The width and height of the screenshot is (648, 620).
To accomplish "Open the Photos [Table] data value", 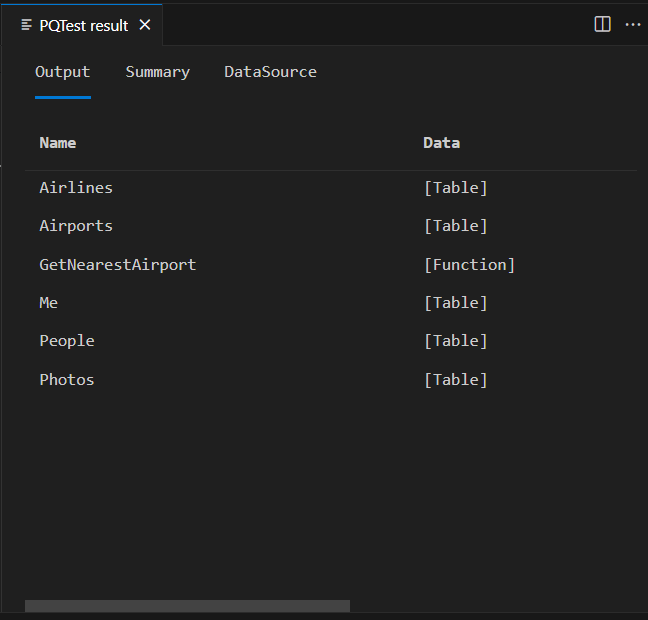I will (455, 380).
